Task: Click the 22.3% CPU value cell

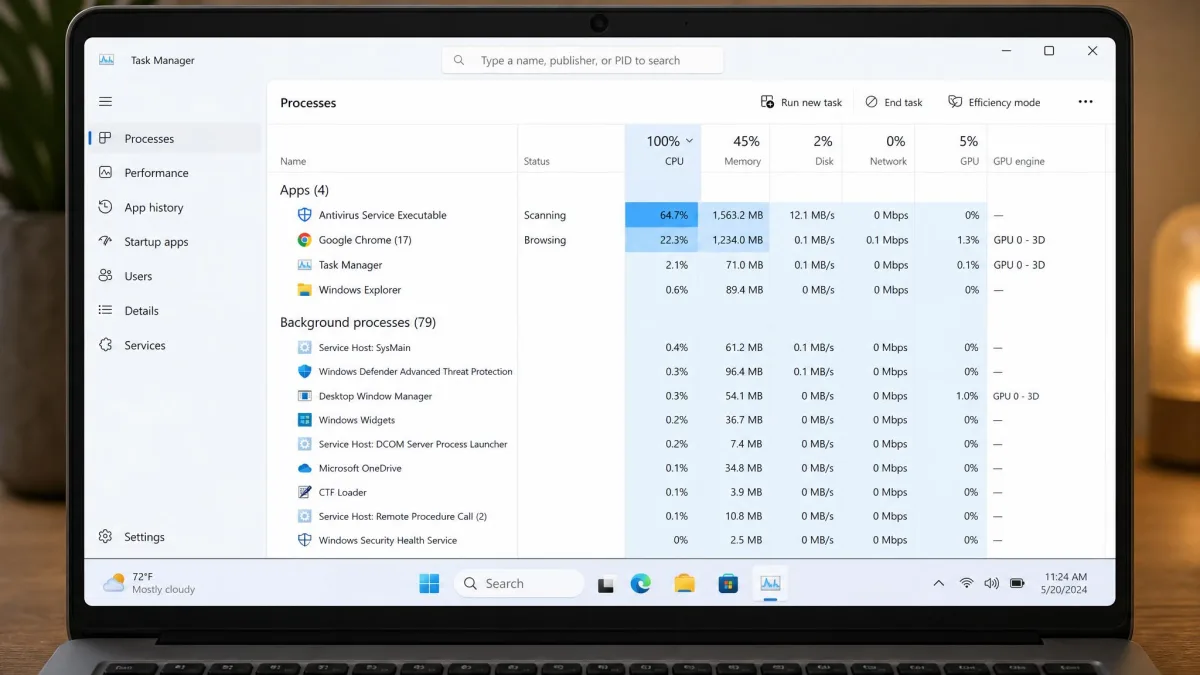Action: click(662, 240)
